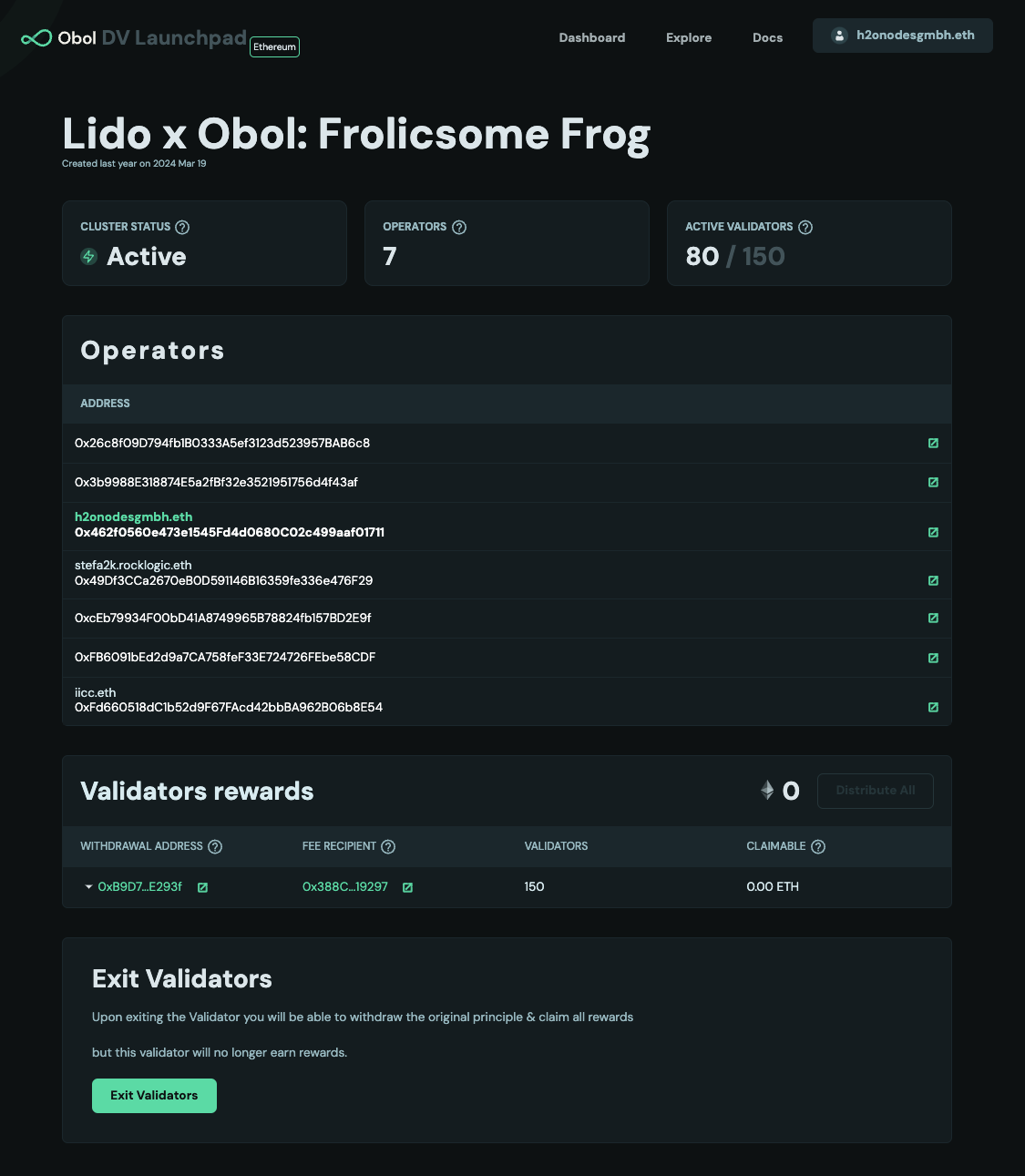Open the Docs link
This screenshot has height=1176, width=1025.
click(767, 37)
